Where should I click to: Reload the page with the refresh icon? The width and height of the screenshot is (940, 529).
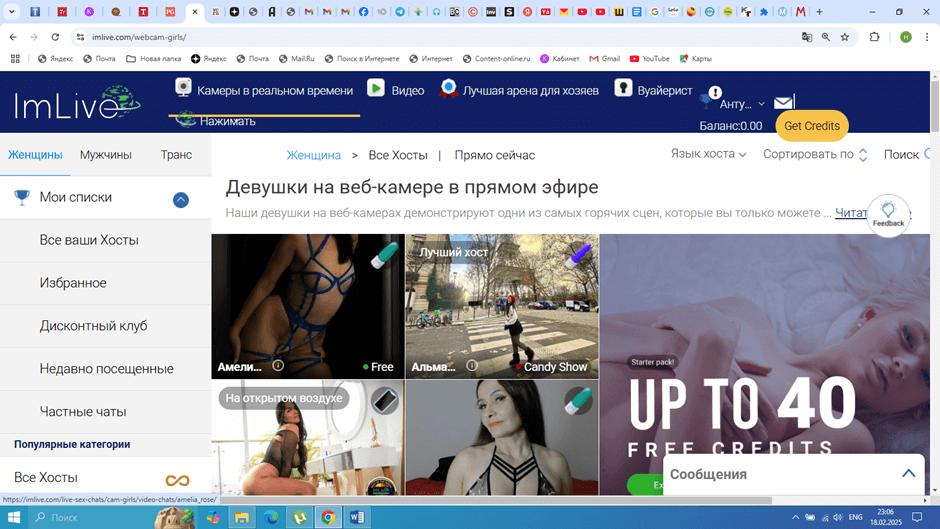(x=55, y=37)
